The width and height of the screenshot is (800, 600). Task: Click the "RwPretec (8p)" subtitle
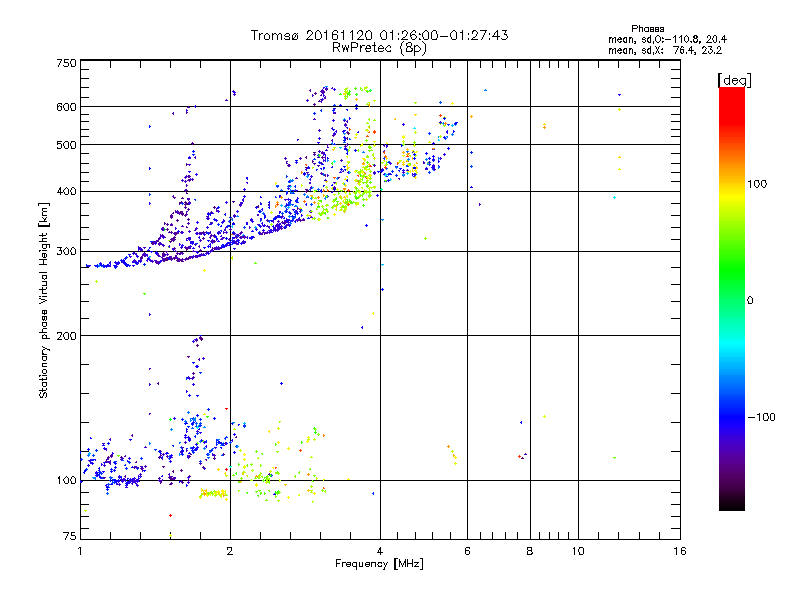(x=379, y=48)
